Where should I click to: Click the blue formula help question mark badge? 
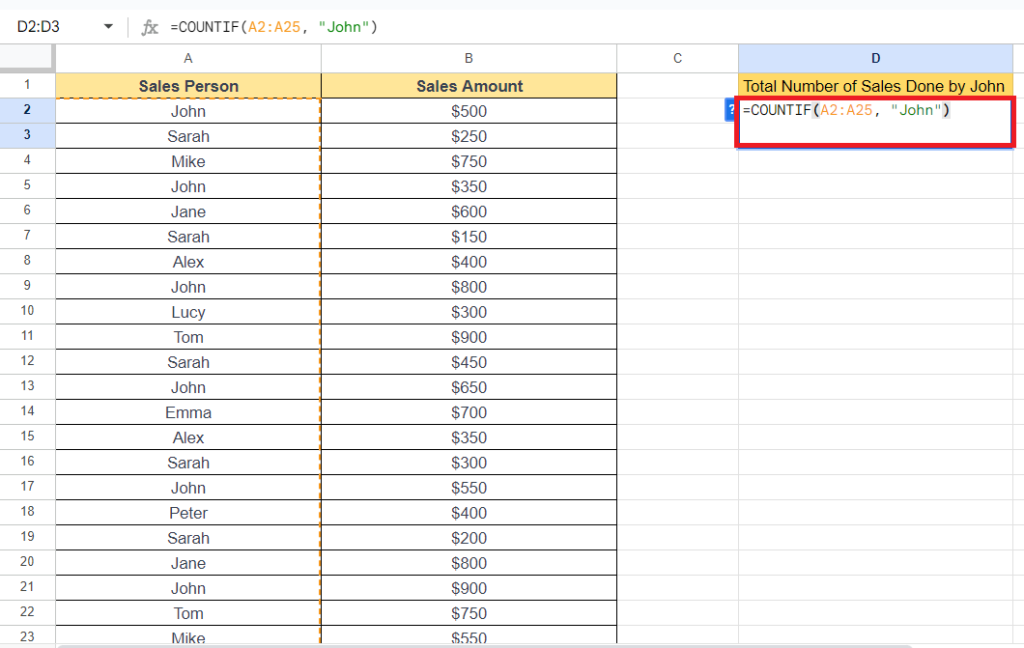731,111
